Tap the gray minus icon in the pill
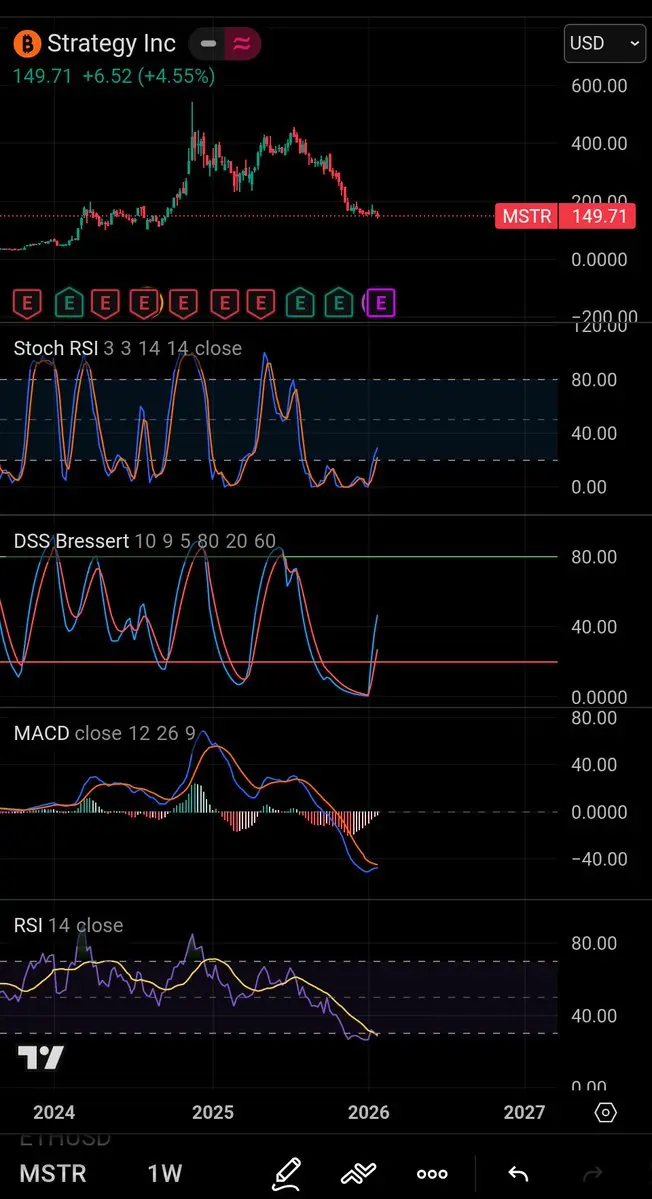Screen dimensions: 652x1199 pyautogui.click(x=208, y=44)
